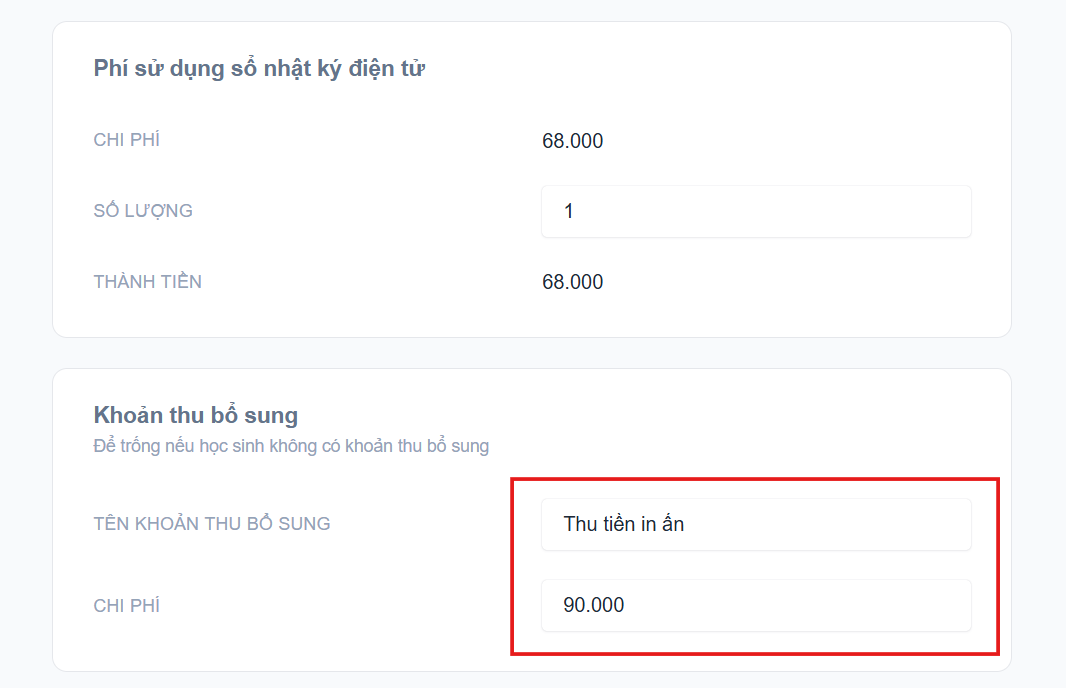Viewport: 1066px width, 688px height.
Task: Click the cost field containing 90.000
Action: [x=755, y=605]
